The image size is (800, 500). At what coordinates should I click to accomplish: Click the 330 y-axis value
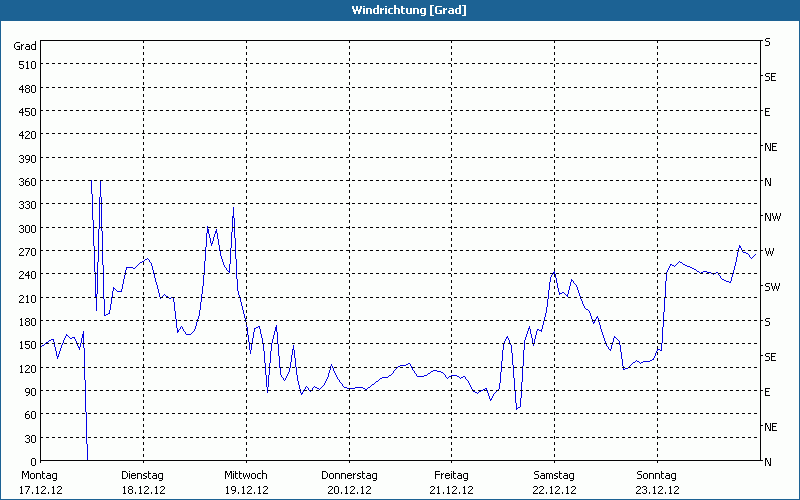(28, 205)
